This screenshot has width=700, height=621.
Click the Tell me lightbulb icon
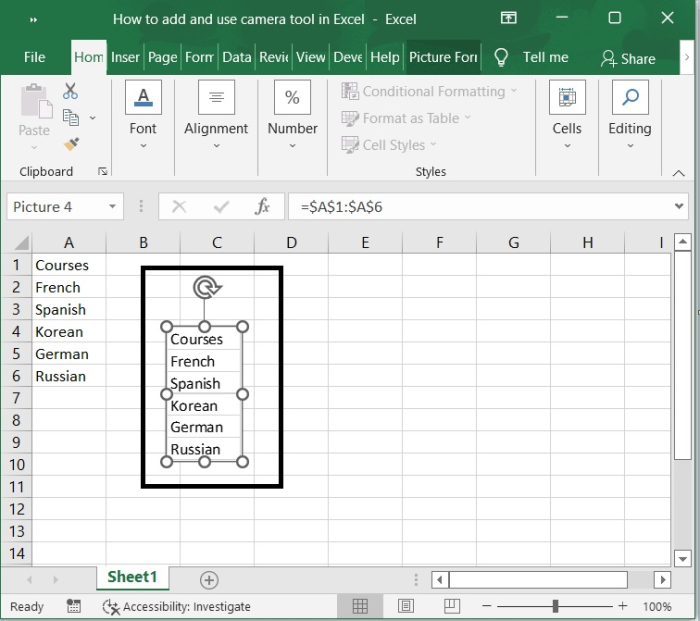[502, 58]
